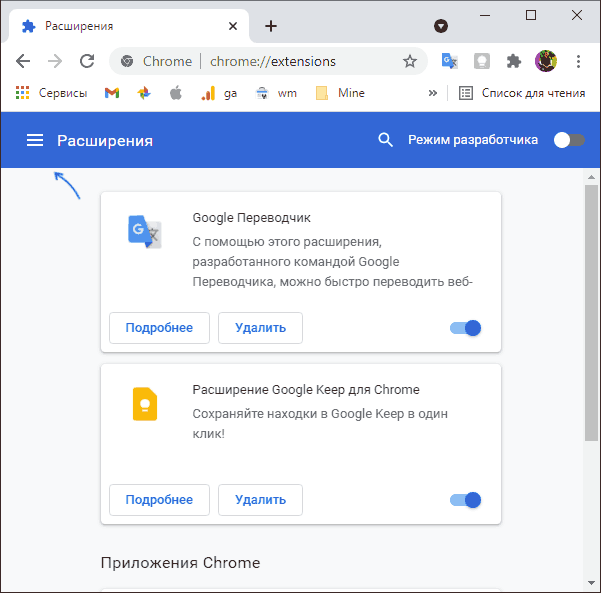The height and width of the screenshot is (593, 601).
Task: Enable the Режим разработчика toggle
Action: pyautogui.click(x=569, y=140)
